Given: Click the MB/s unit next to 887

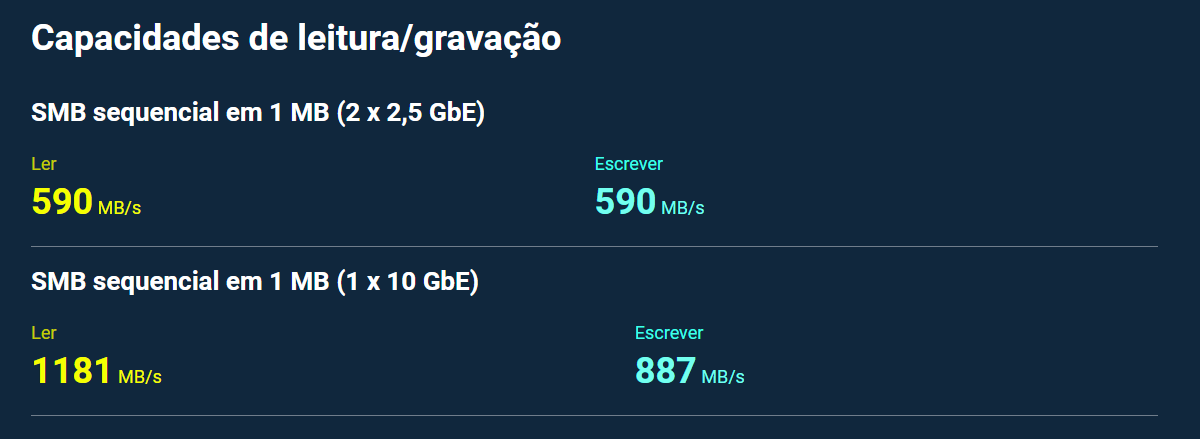Looking at the screenshot, I should coord(723,377).
